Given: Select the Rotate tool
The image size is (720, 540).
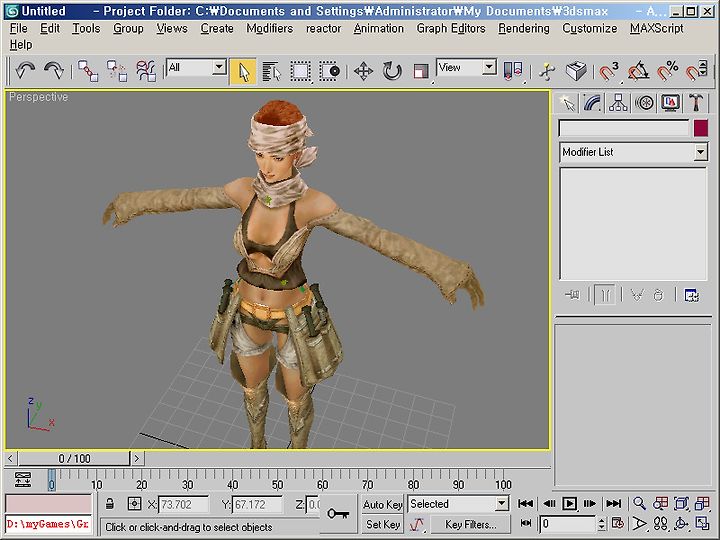Looking at the screenshot, I should pos(392,72).
